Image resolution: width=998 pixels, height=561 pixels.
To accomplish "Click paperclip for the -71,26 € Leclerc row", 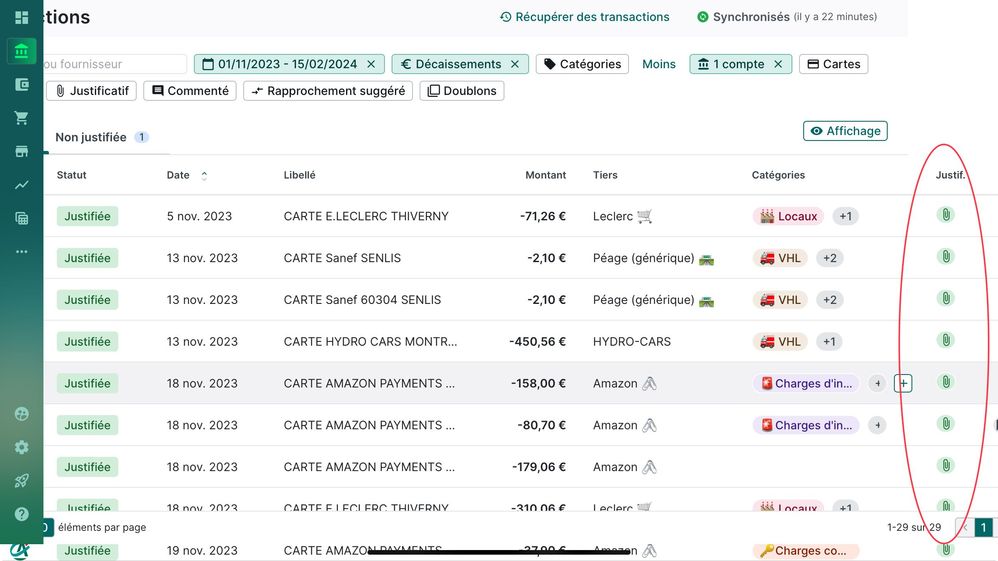I will pyautogui.click(x=945, y=215).
